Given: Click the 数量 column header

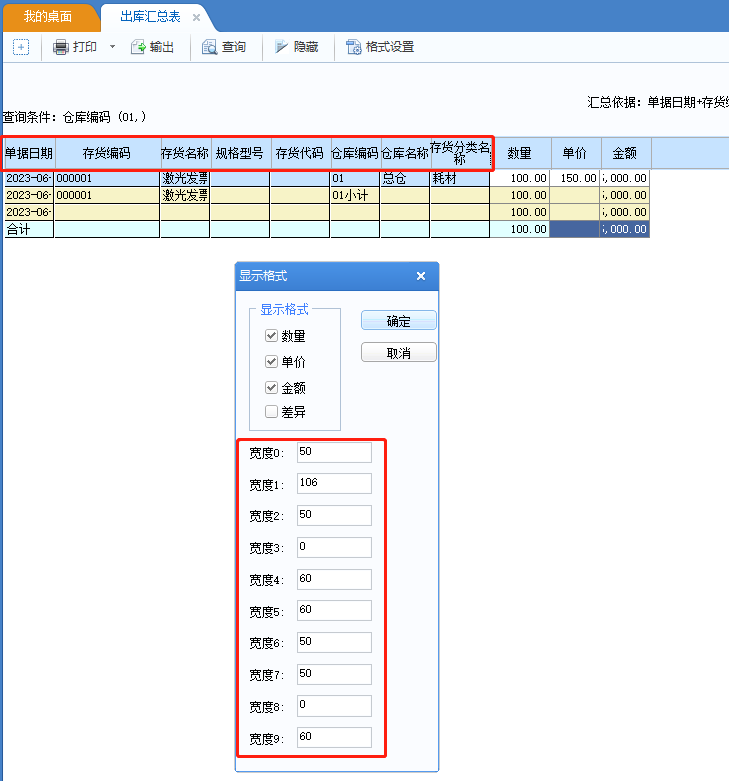Looking at the screenshot, I should click(520, 153).
